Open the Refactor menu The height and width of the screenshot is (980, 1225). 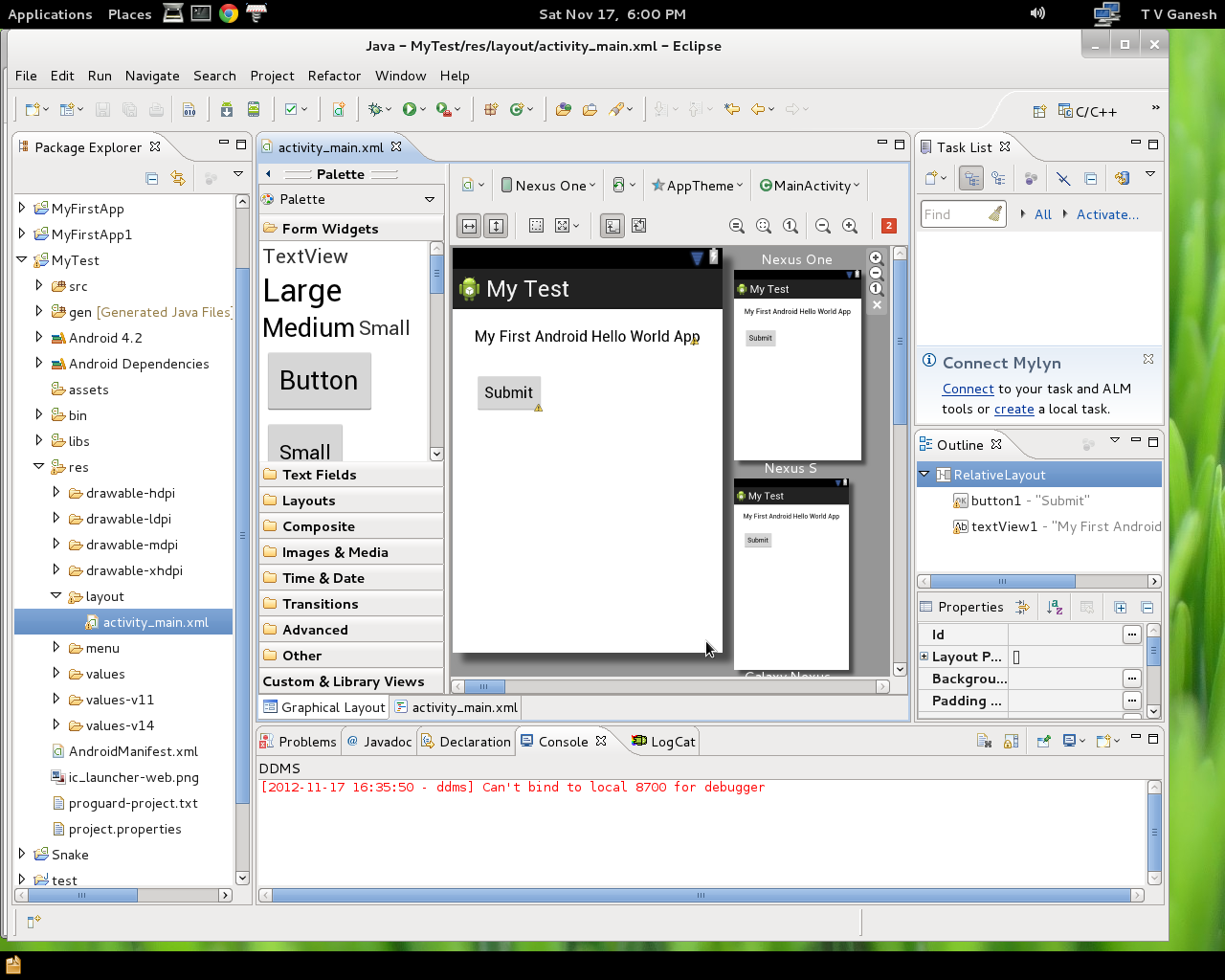334,76
